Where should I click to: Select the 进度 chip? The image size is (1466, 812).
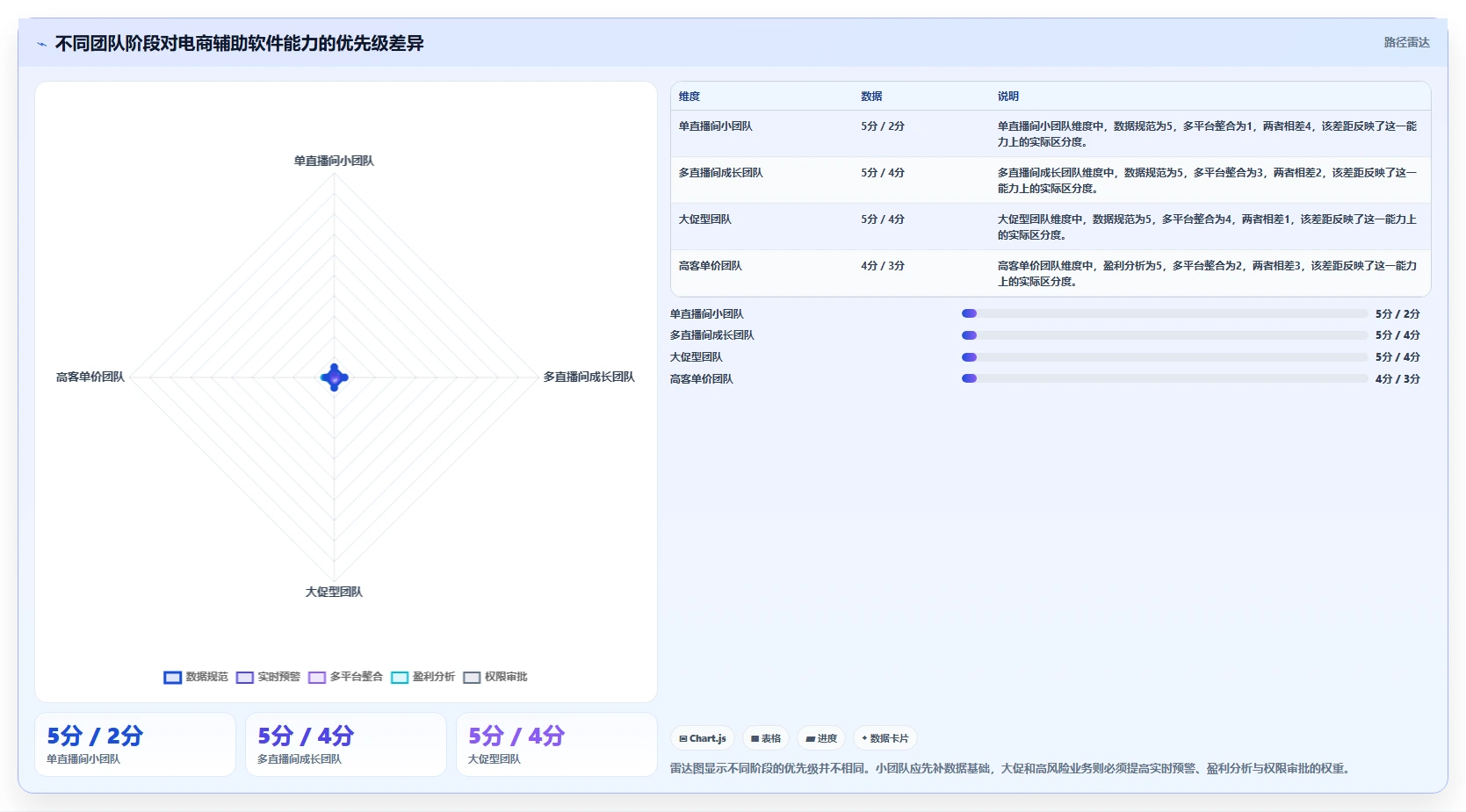(x=821, y=738)
